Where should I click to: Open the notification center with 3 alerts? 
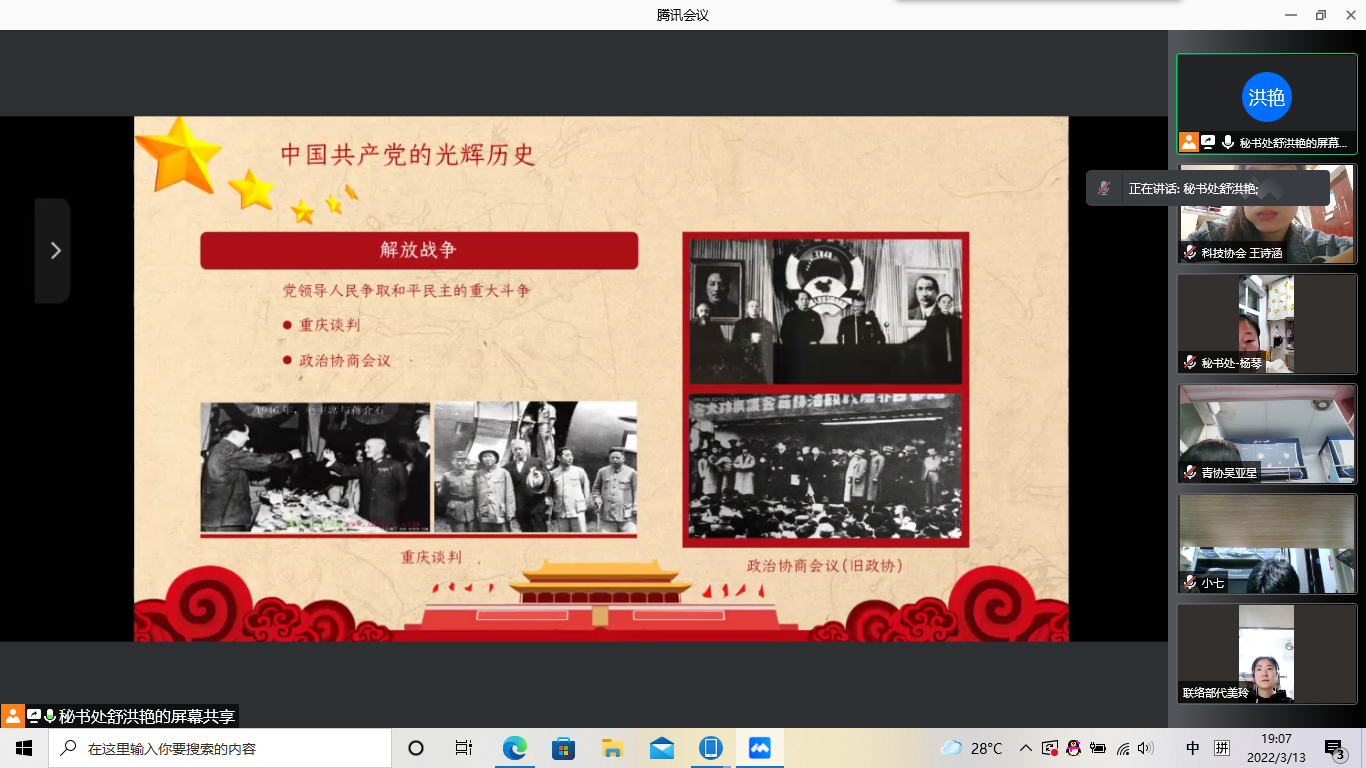[x=1334, y=748]
